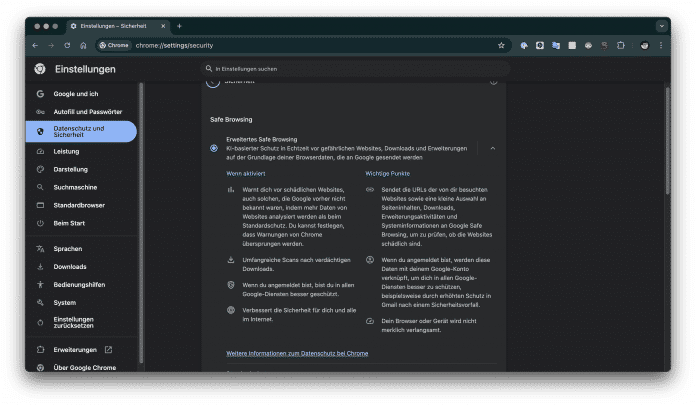Image resolution: width=696 pixels, height=405 pixels.
Task: Click the speedometer icon beside Dein Browser oder Gerät
Action: (370, 321)
